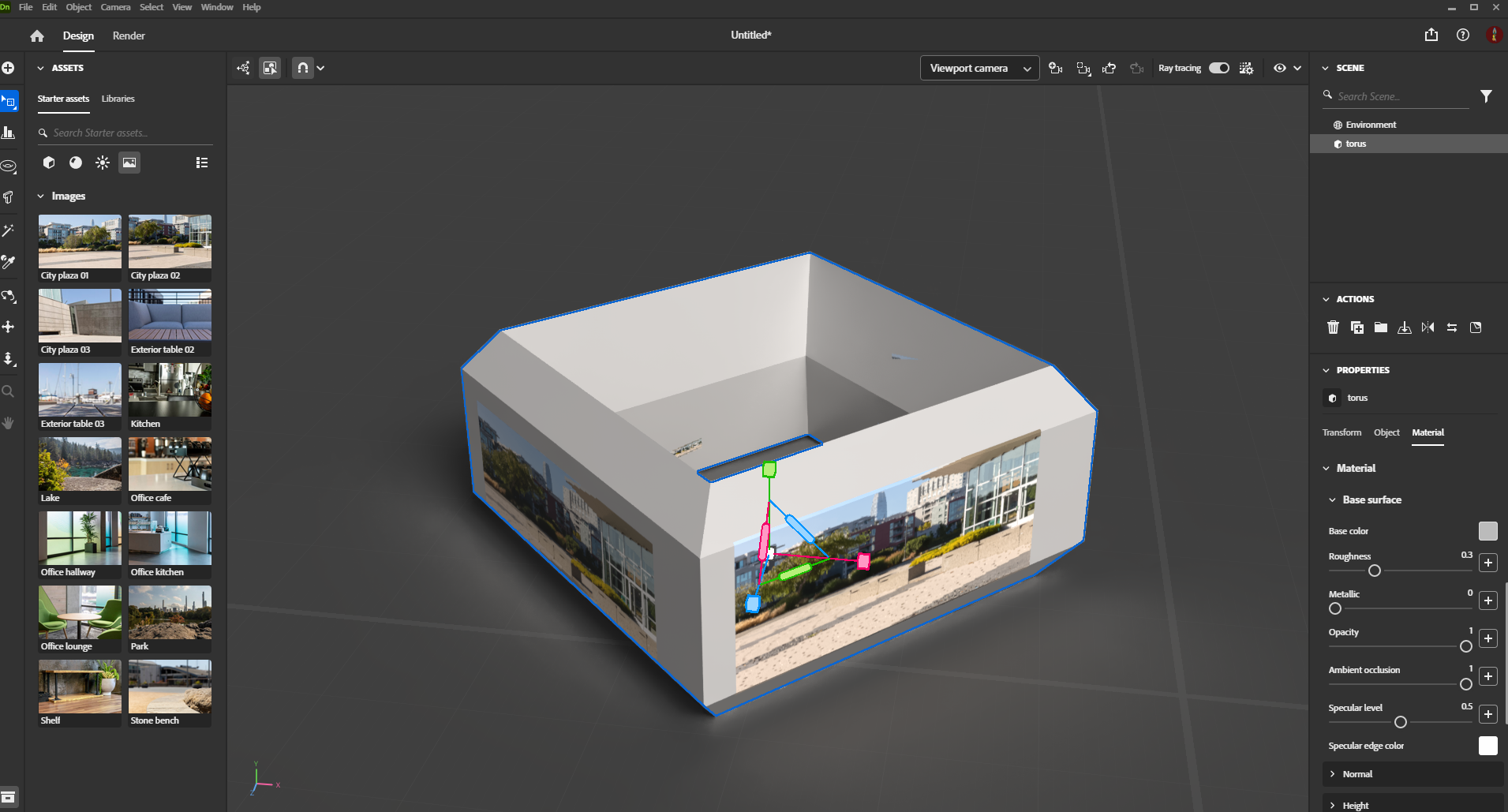Screen dimensions: 1508x812
Task: Activate the Magic Wand tool
Action: click(9, 230)
